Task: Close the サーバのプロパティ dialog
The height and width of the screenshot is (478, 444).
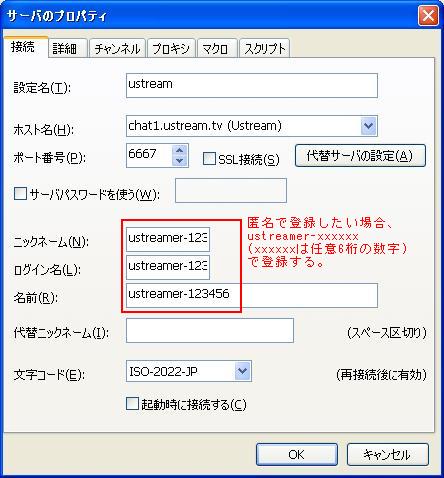Action: click(x=428, y=16)
